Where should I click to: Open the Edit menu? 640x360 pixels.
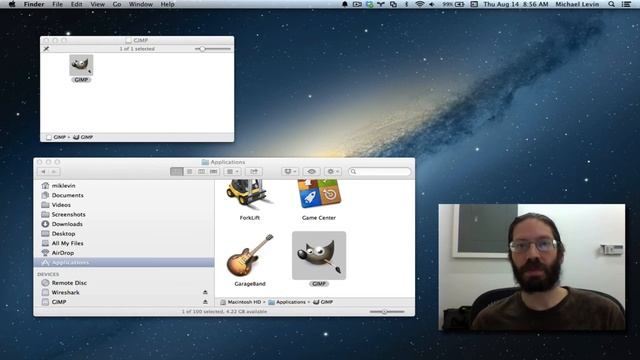76,4
